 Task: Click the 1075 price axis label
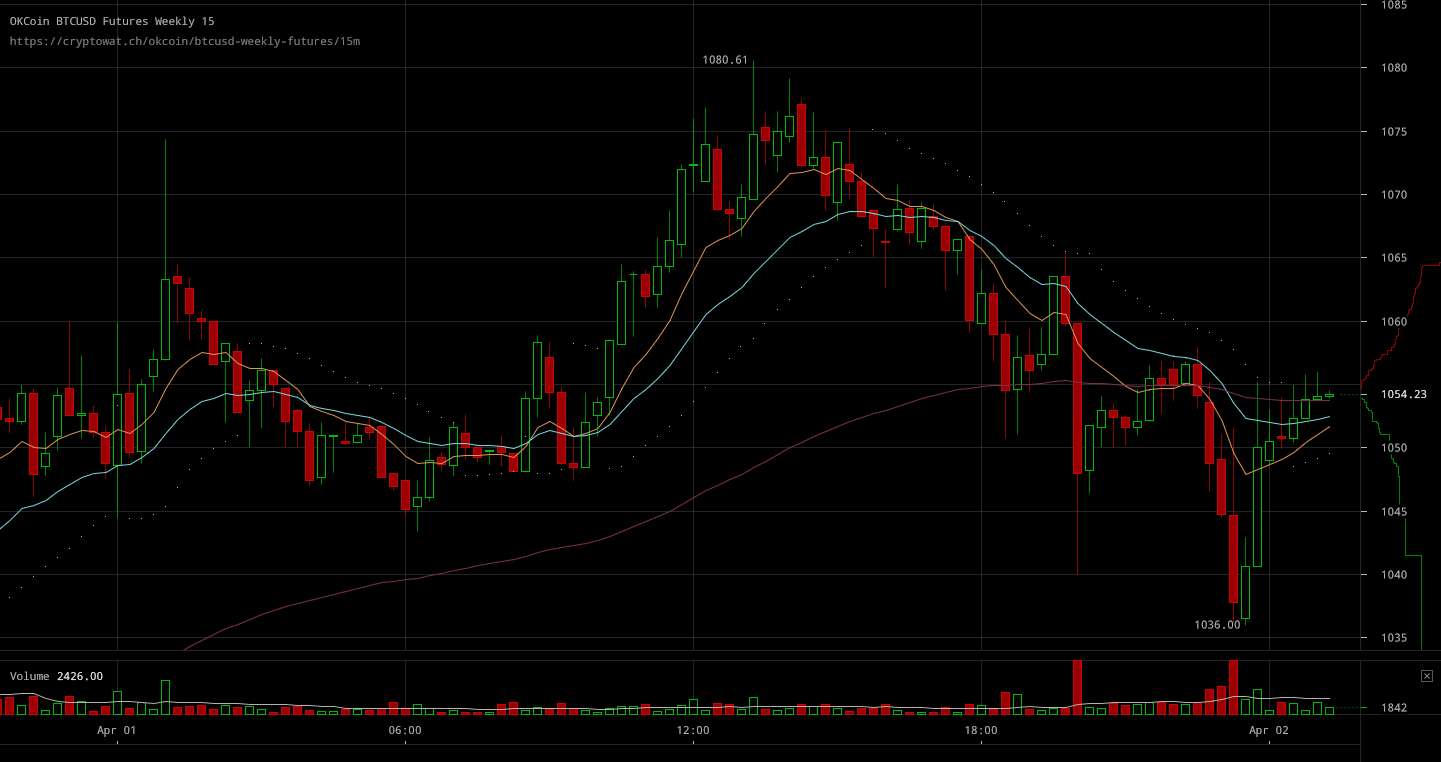tap(1394, 132)
